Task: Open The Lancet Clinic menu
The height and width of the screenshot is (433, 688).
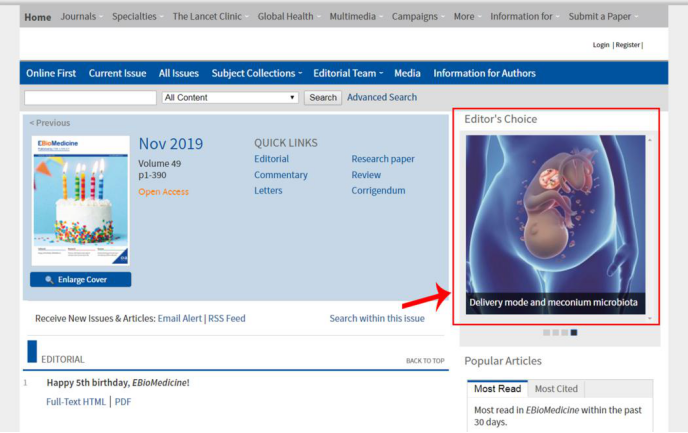Action: (210, 17)
